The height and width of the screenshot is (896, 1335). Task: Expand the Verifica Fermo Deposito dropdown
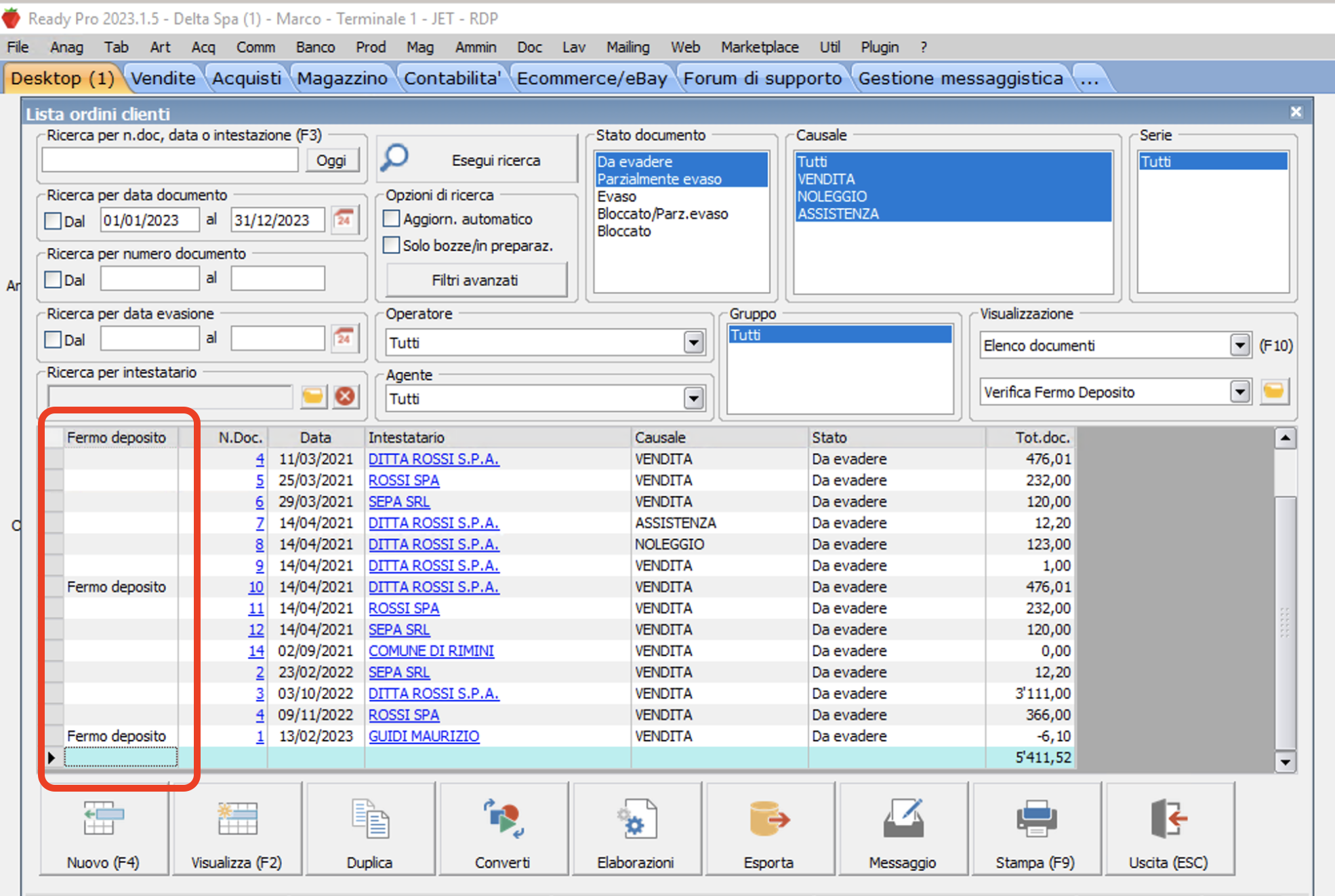pos(1239,392)
